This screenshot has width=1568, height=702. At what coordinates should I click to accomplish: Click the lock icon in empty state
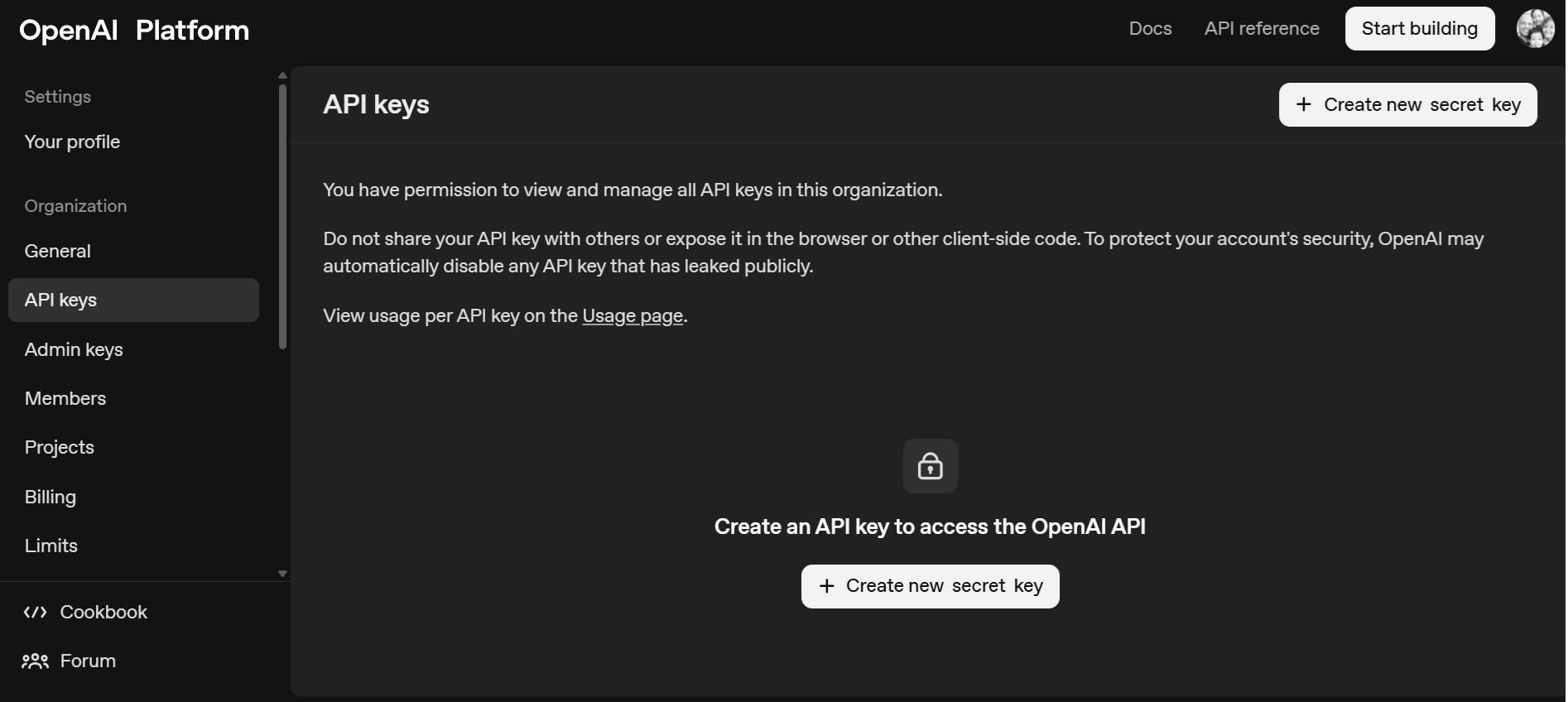[x=930, y=466]
